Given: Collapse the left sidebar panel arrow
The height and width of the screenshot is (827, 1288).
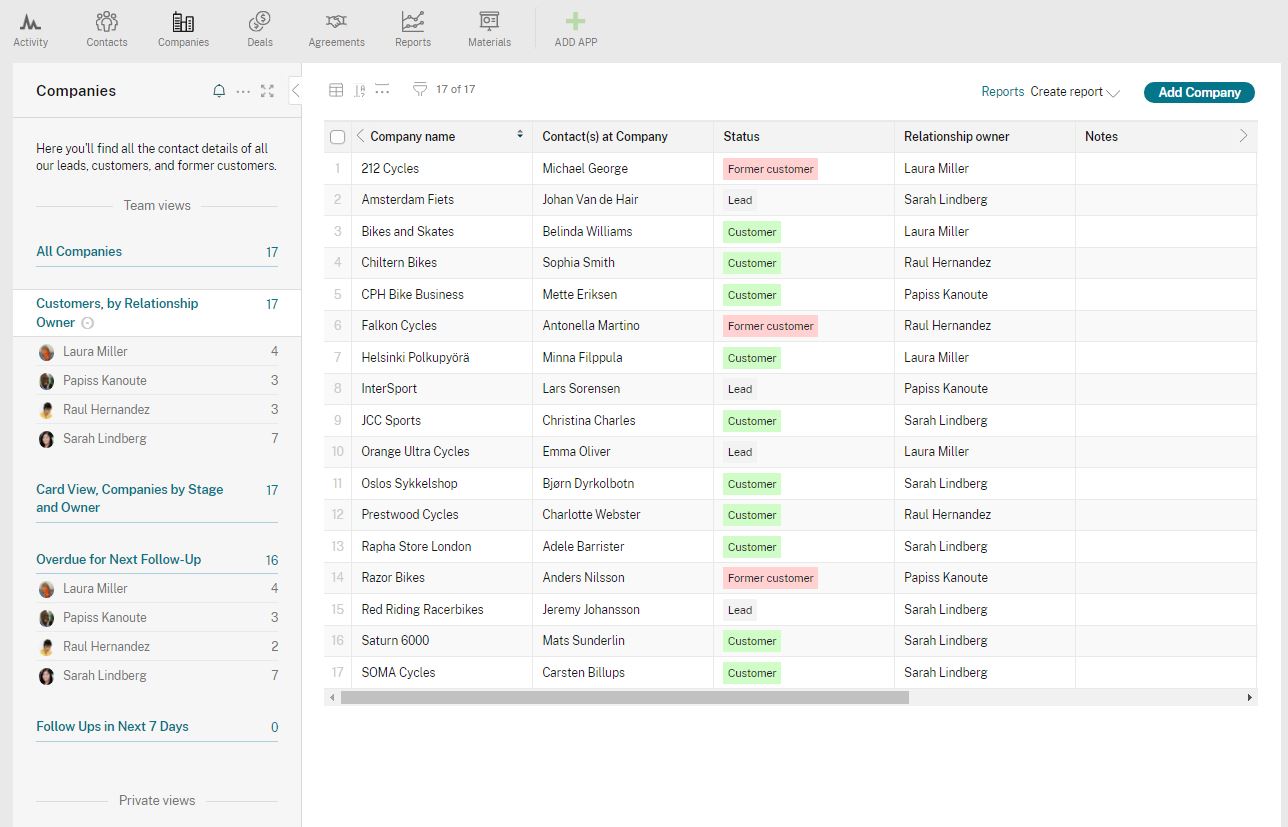Looking at the screenshot, I should coord(295,91).
